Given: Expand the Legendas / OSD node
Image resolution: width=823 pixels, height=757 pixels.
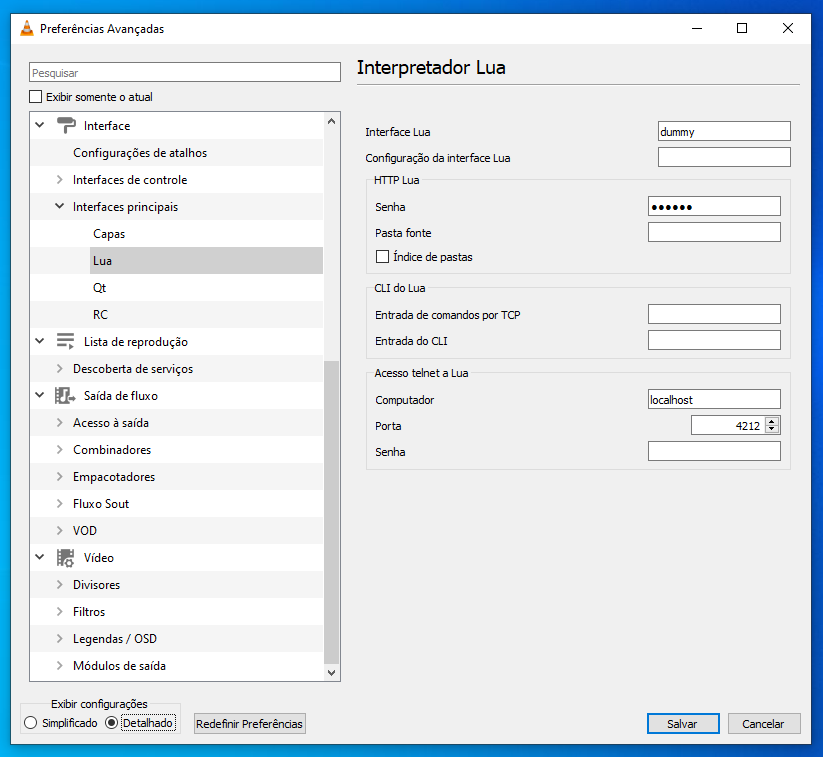Looking at the screenshot, I should pos(60,638).
